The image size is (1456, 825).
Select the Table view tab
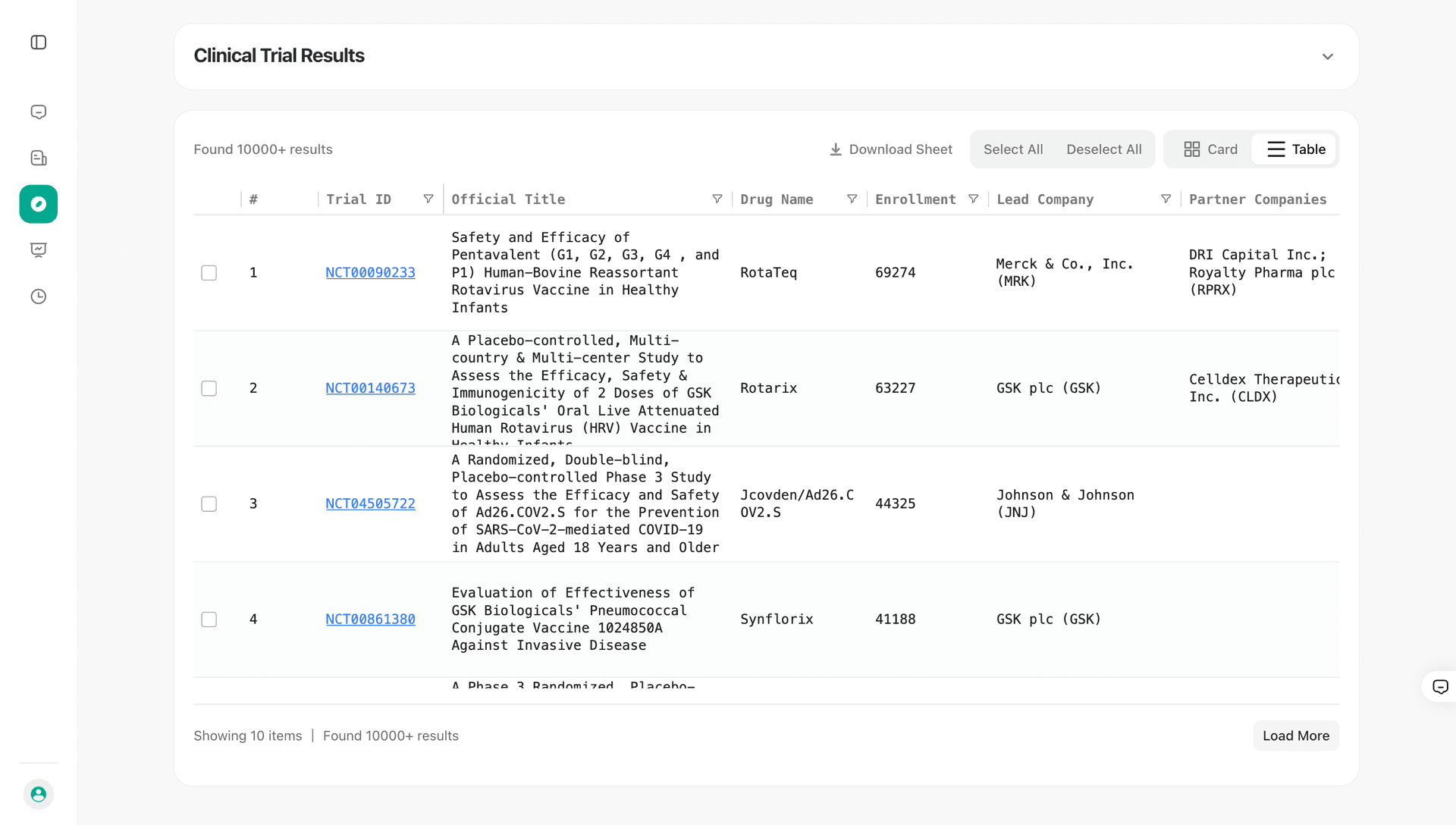point(1294,149)
